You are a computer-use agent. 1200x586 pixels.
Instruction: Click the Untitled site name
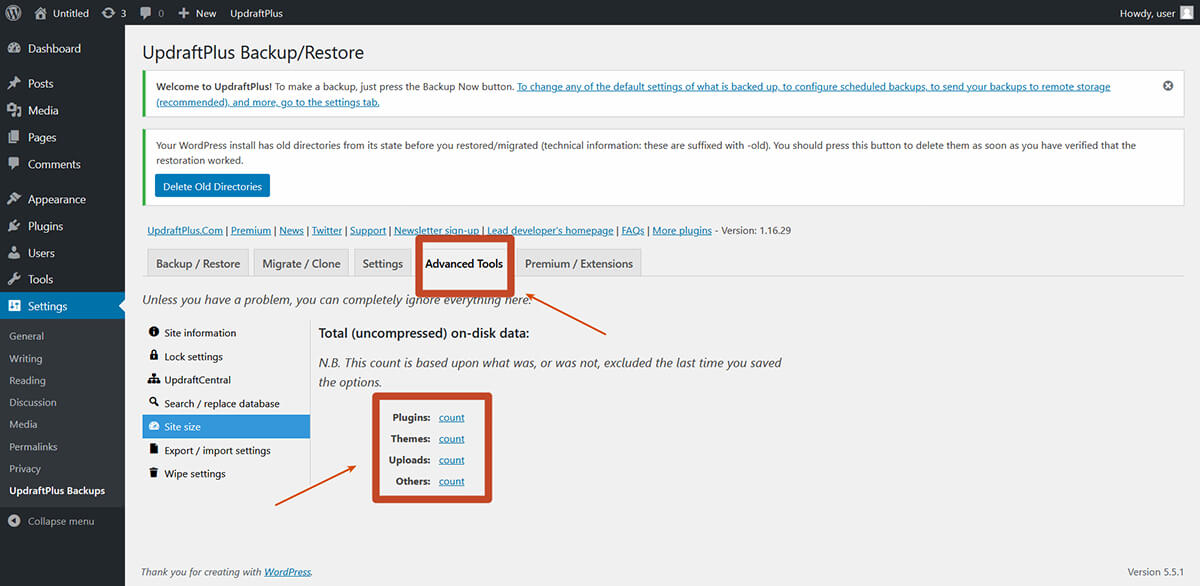click(x=70, y=13)
